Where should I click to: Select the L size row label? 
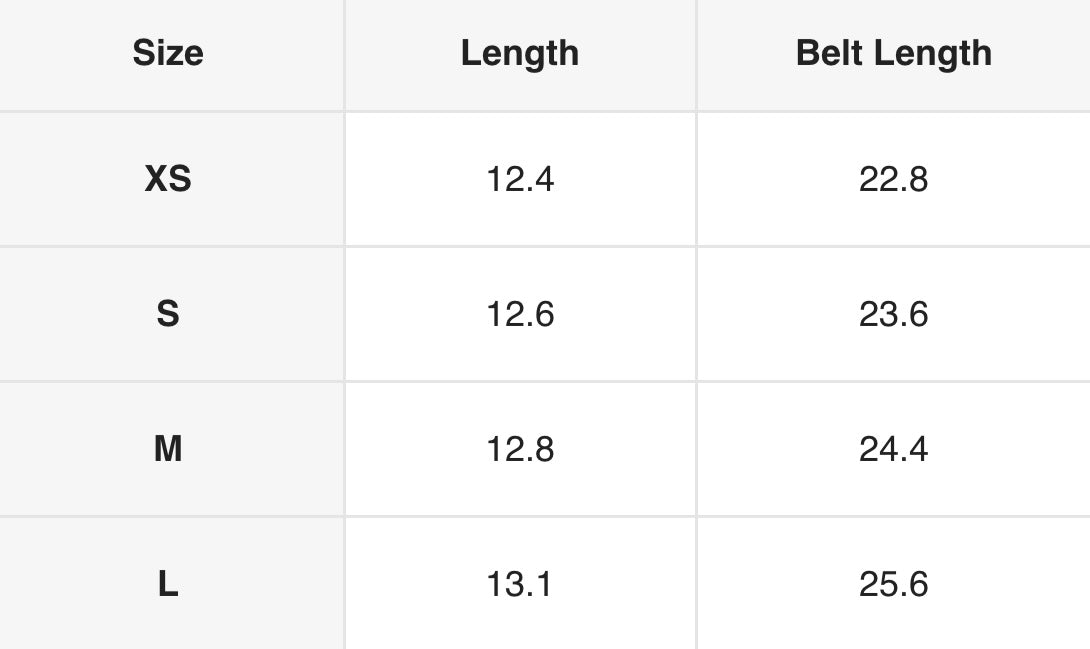pos(168,583)
